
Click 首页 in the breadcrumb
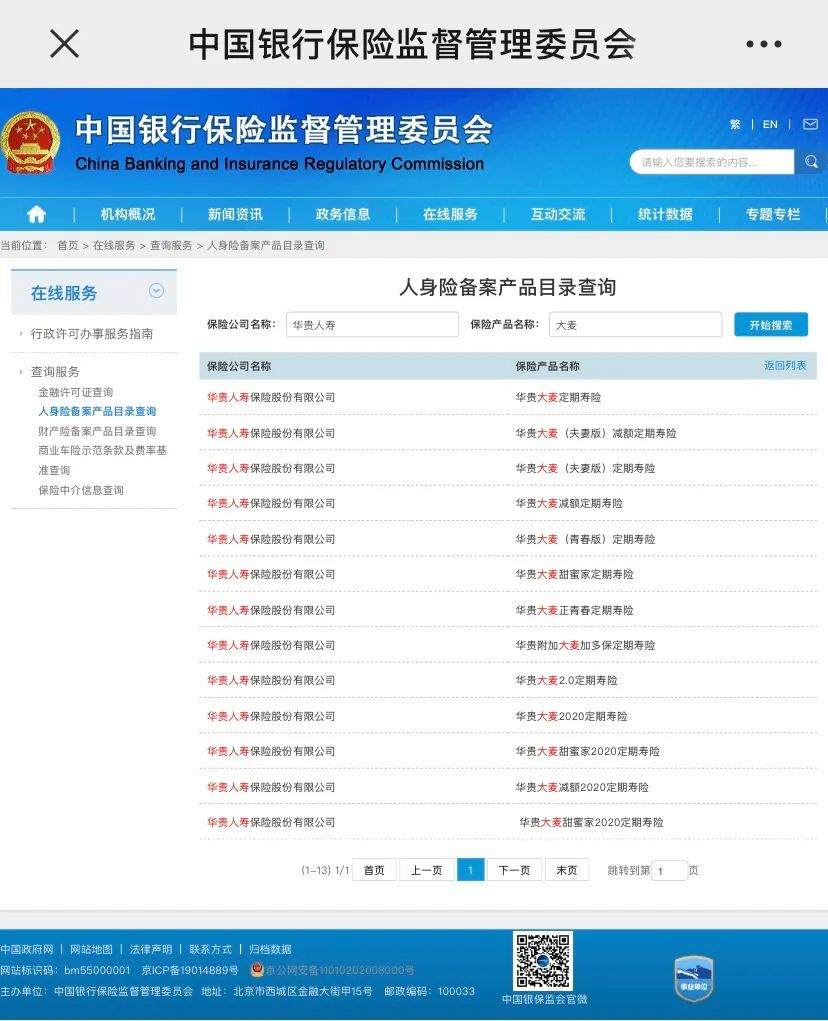pyautogui.click(x=68, y=245)
